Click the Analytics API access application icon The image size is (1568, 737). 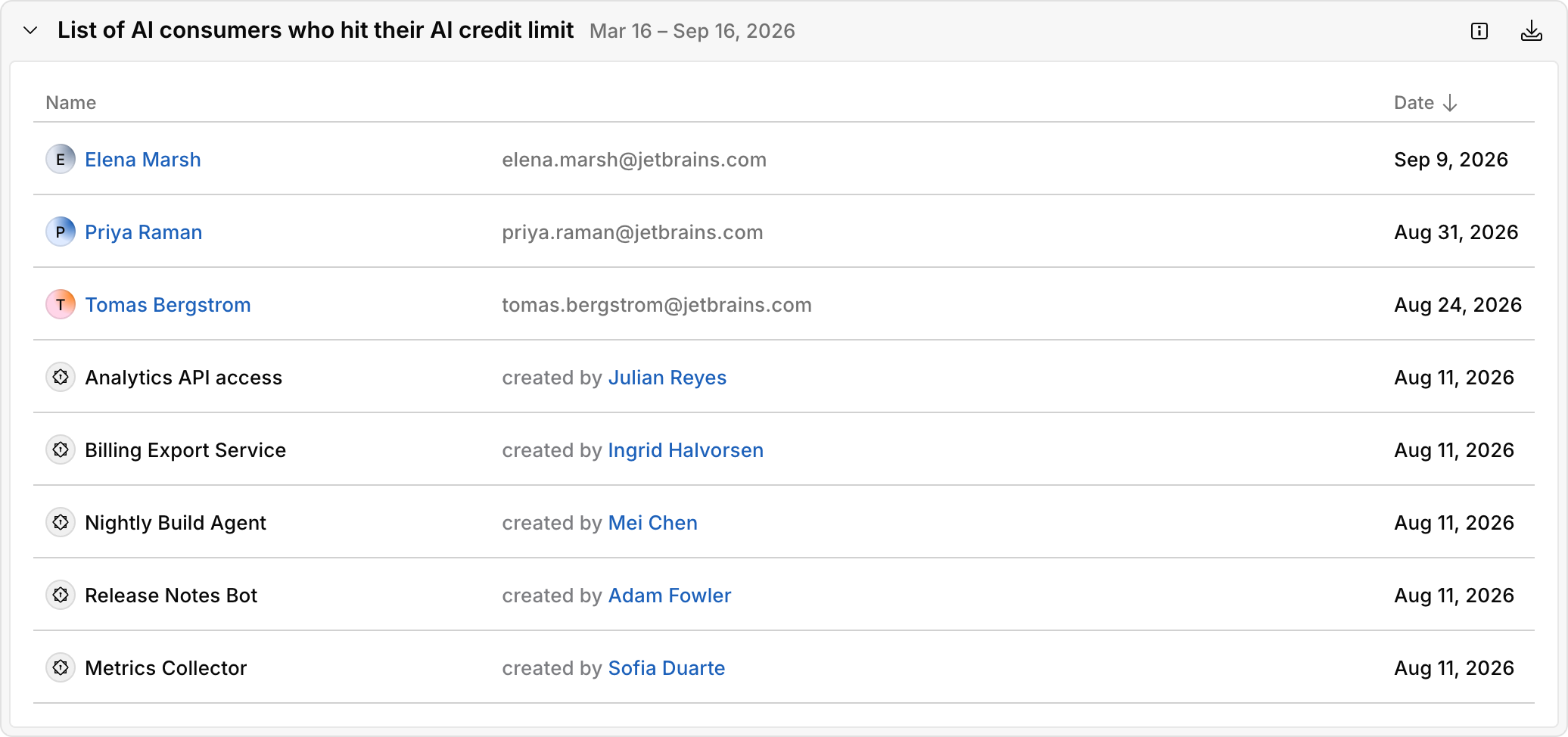click(61, 378)
